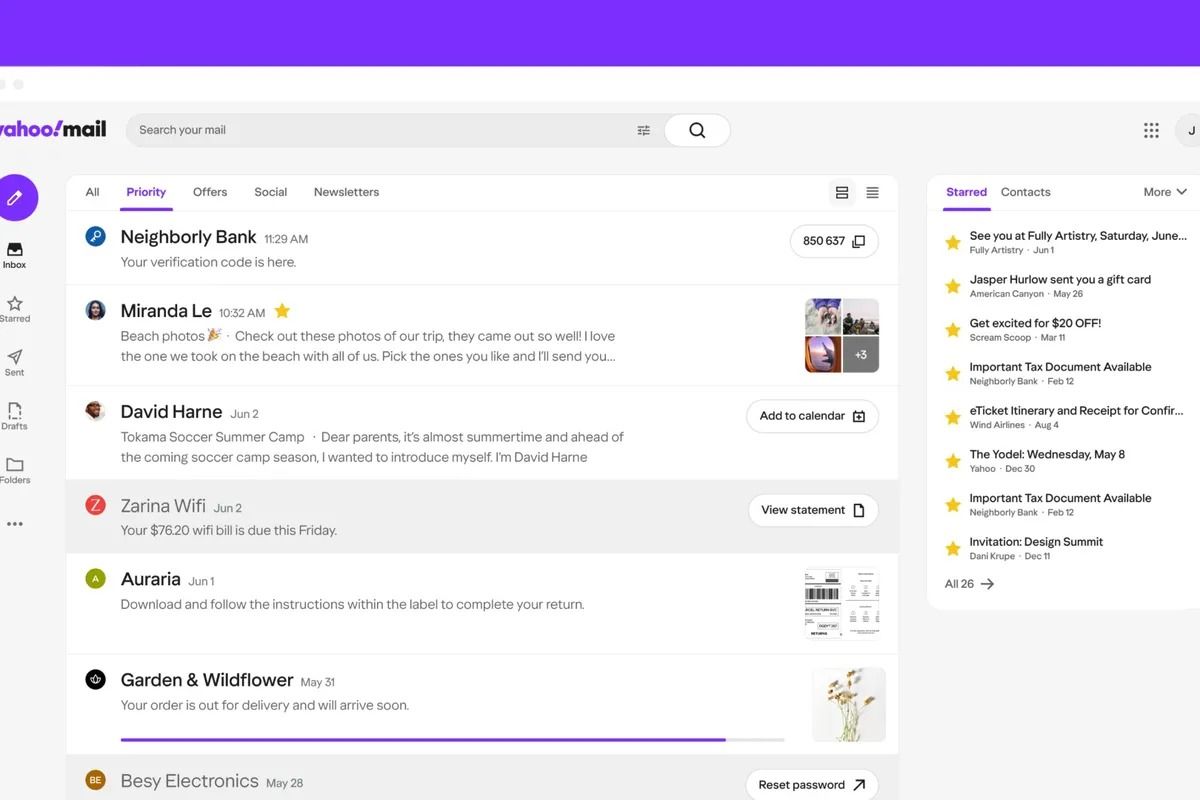Viewport: 1200px width, 800px height.
Task: Copy the Neighborly Bank verification code 850637
Action: 834,241
